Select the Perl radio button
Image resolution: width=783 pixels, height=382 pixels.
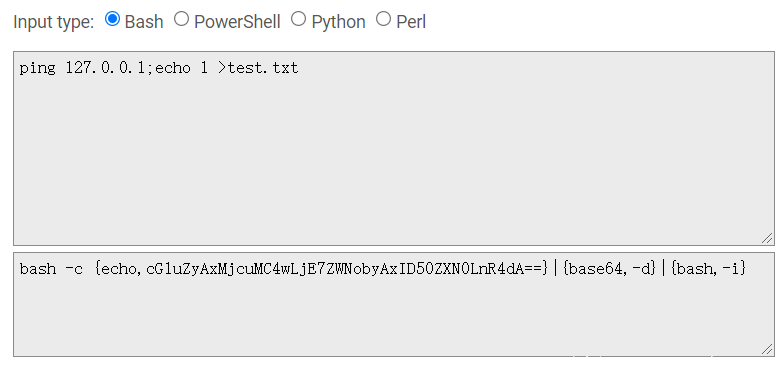coord(383,19)
